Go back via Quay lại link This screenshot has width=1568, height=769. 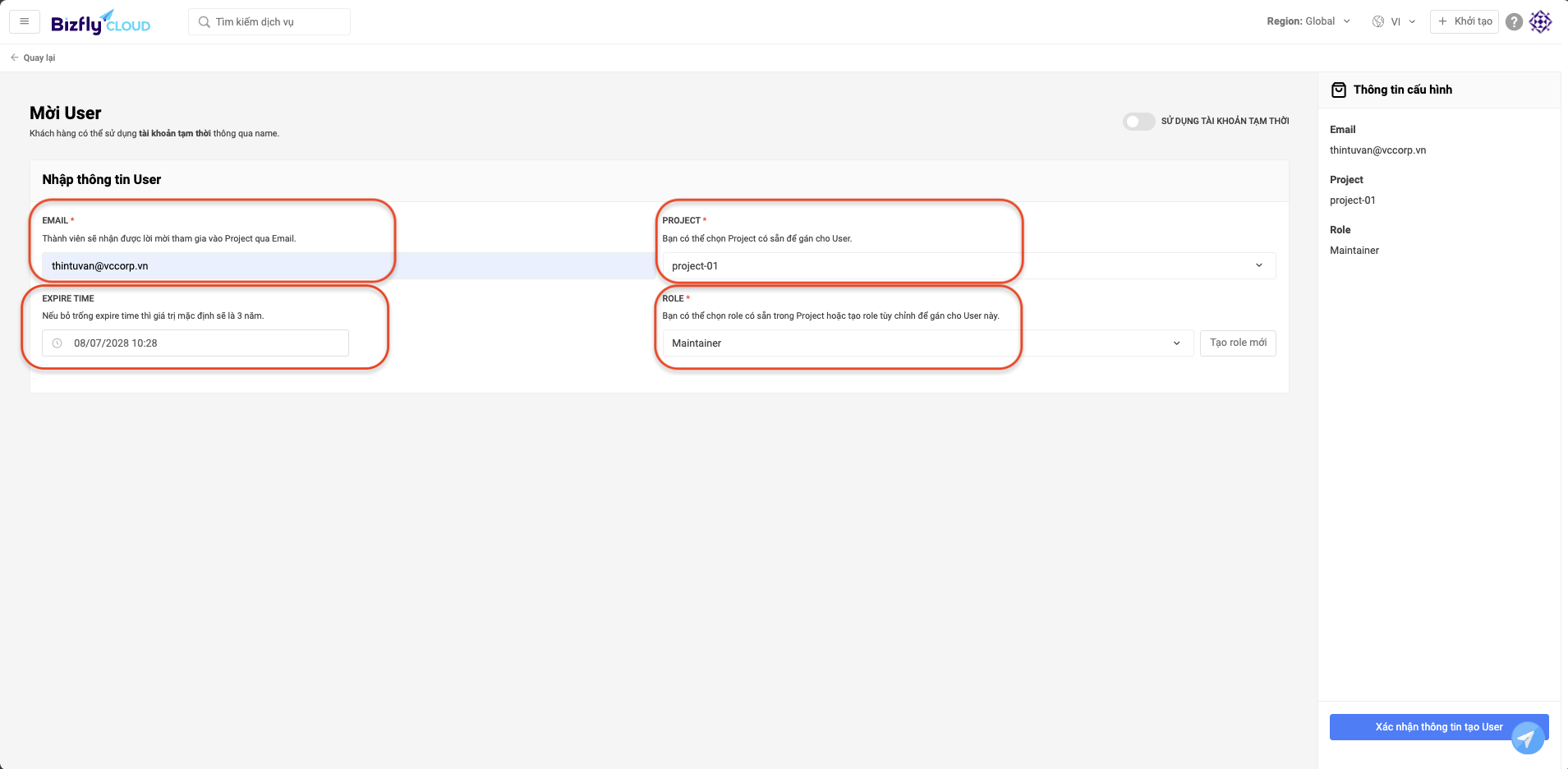coord(34,58)
